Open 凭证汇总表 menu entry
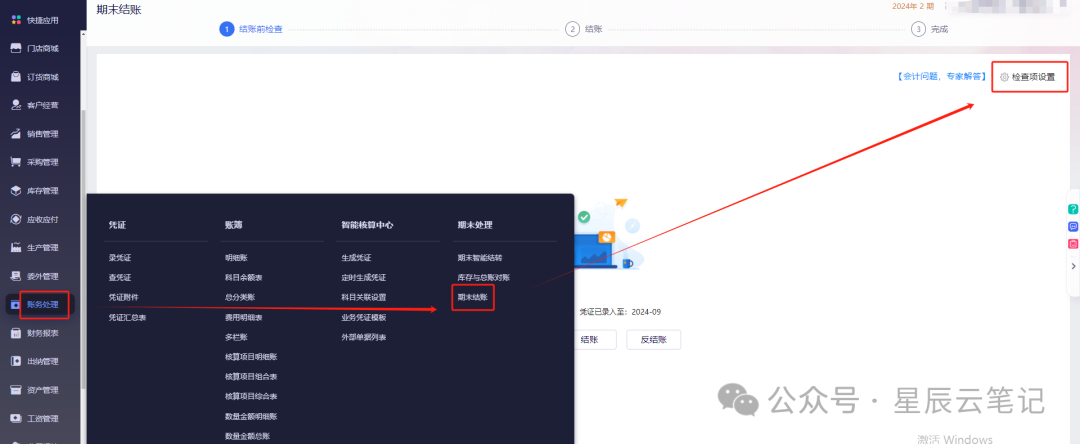This screenshot has height=444, width=1080. (127, 317)
